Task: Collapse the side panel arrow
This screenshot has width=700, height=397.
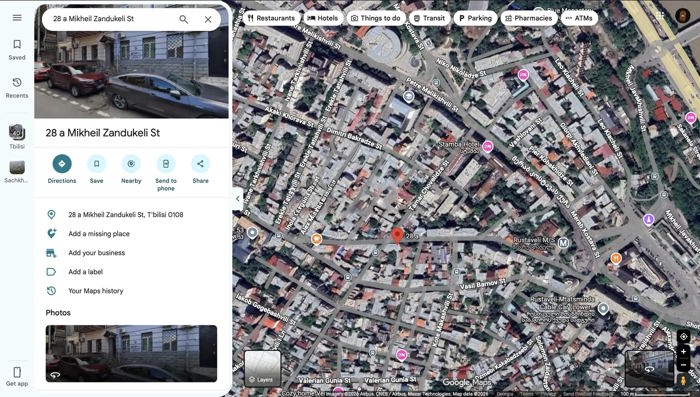Action: [238, 199]
